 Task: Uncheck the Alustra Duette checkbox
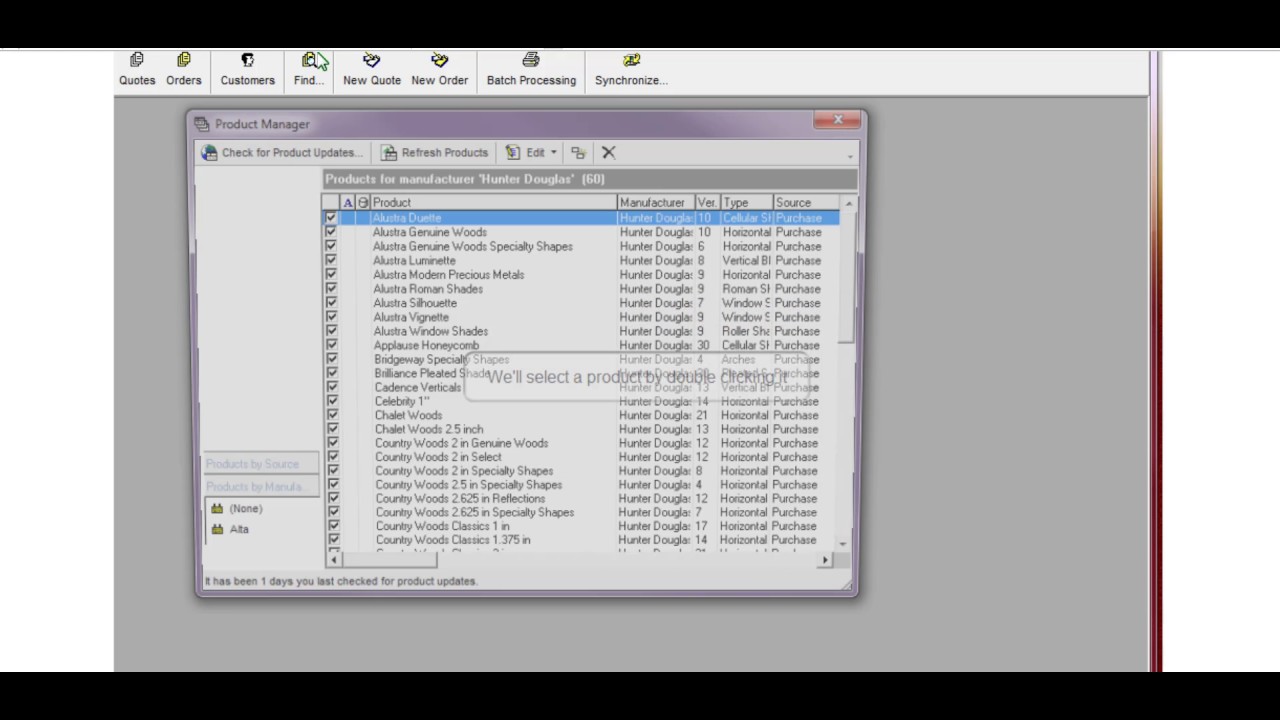tap(331, 218)
